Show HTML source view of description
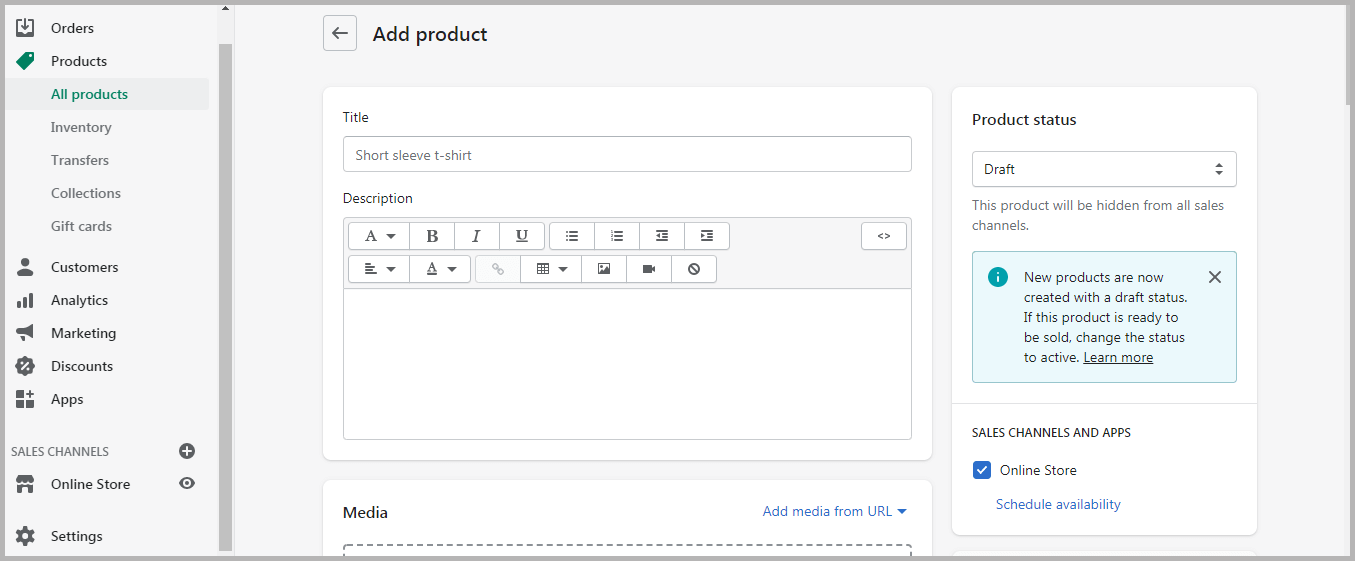The height and width of the screenshot is (561, 1355). pos(884,236)
